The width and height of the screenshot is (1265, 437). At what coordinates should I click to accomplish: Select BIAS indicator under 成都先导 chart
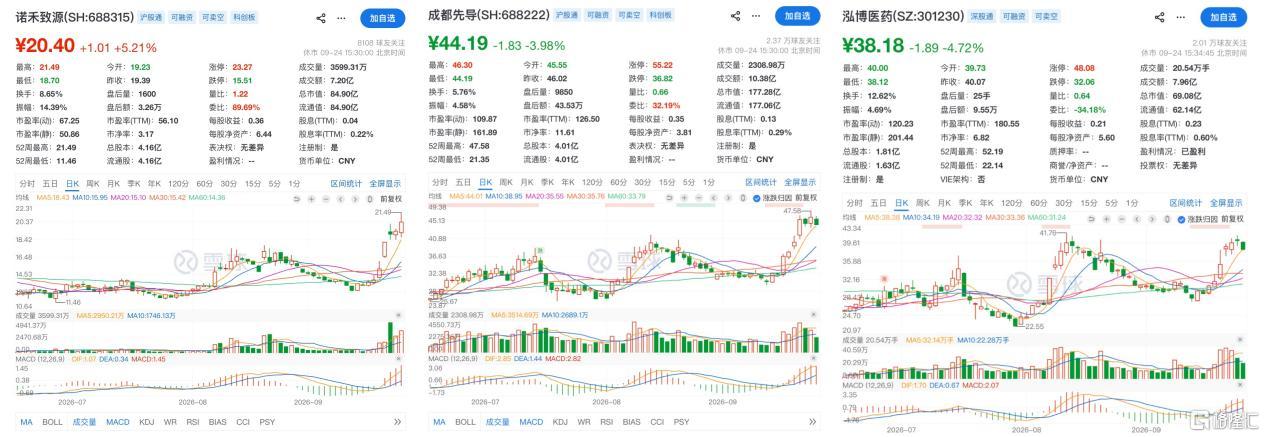coord(631,422)
